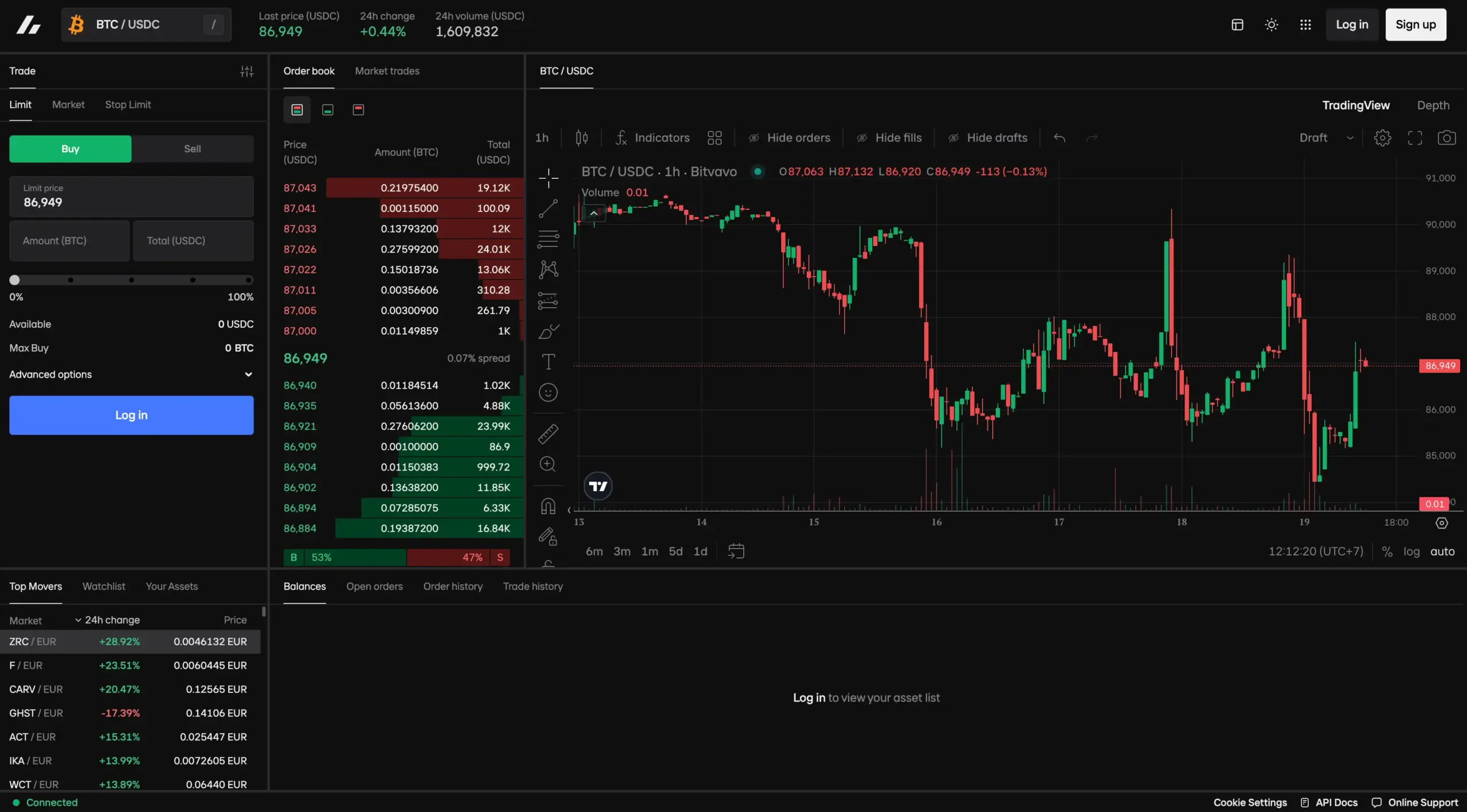Click the Sign up button
The width and height of the screenshot is (1467, 812).
pyautogui.click(x=1415, y=25)
